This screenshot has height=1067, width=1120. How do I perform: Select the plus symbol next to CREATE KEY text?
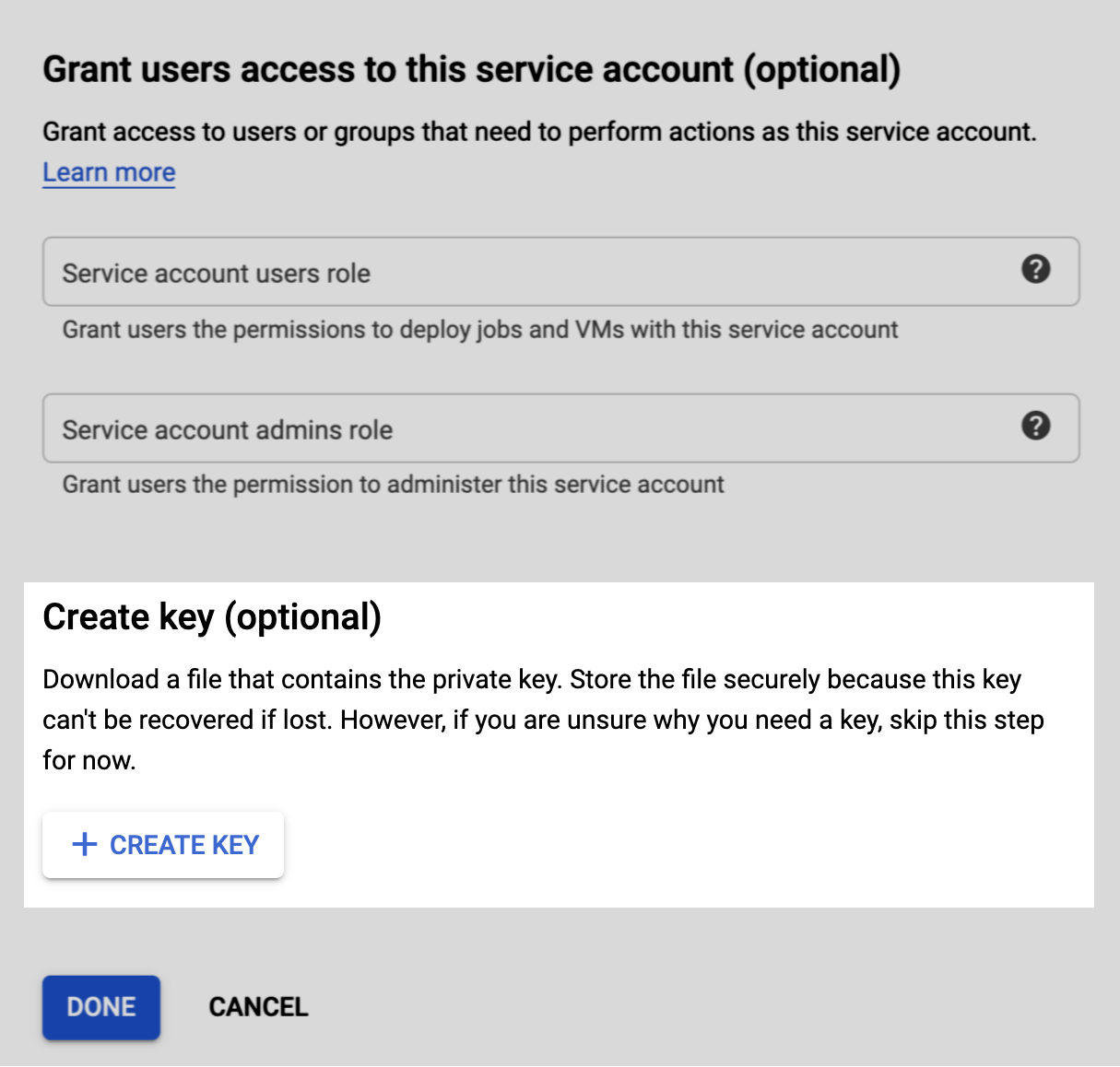coord(83,844)
